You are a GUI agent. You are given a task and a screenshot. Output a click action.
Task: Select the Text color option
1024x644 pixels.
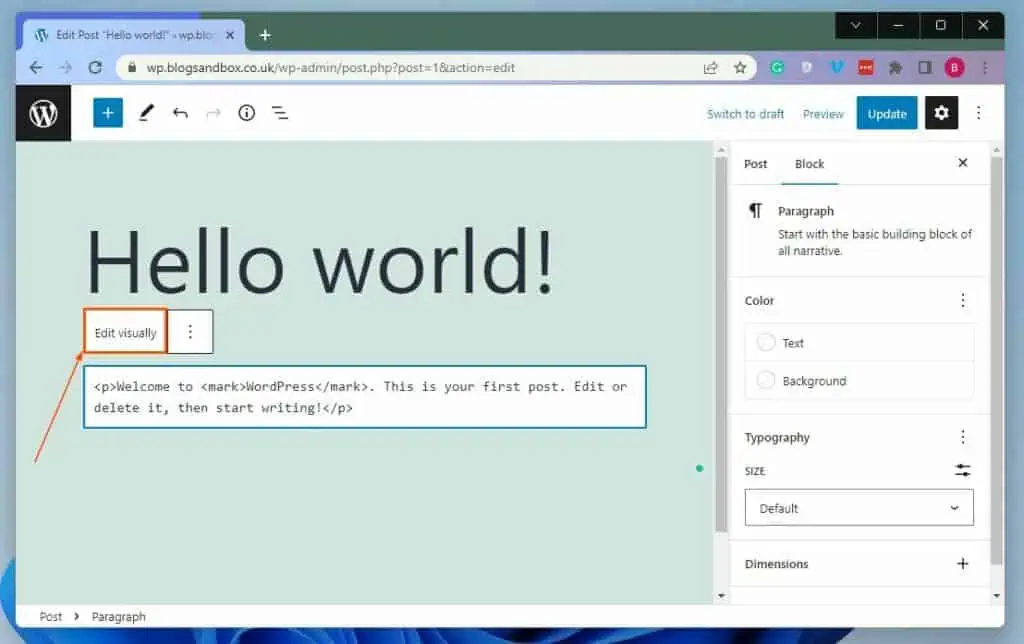pos(793,342)
